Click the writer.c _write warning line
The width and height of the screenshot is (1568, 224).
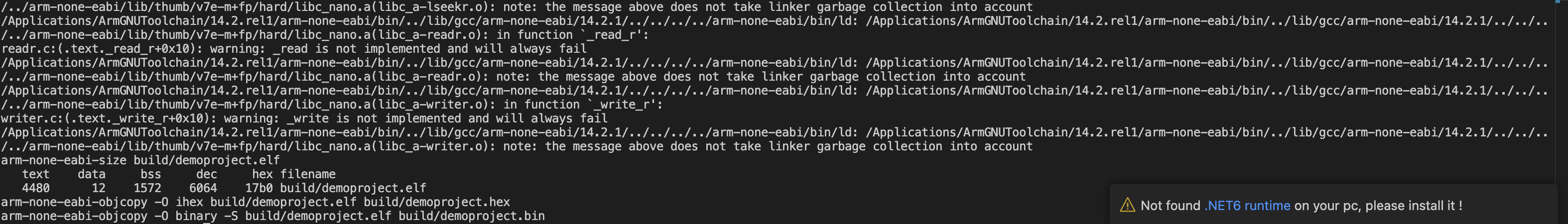304,118
